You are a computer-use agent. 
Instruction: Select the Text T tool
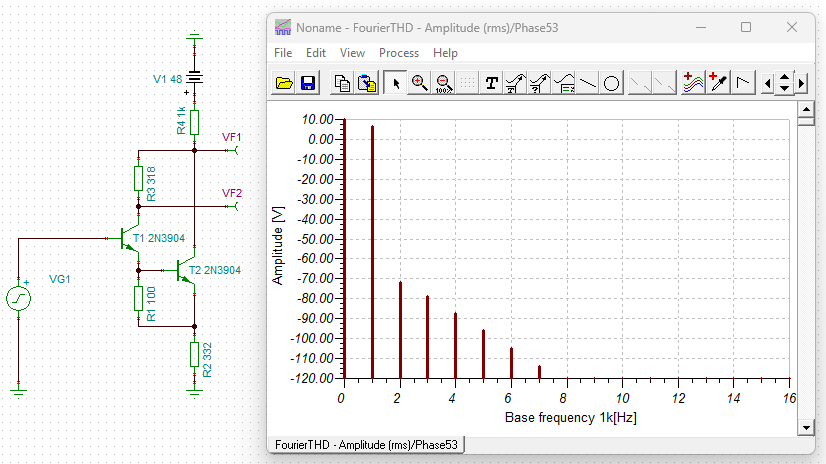(491, 83)
